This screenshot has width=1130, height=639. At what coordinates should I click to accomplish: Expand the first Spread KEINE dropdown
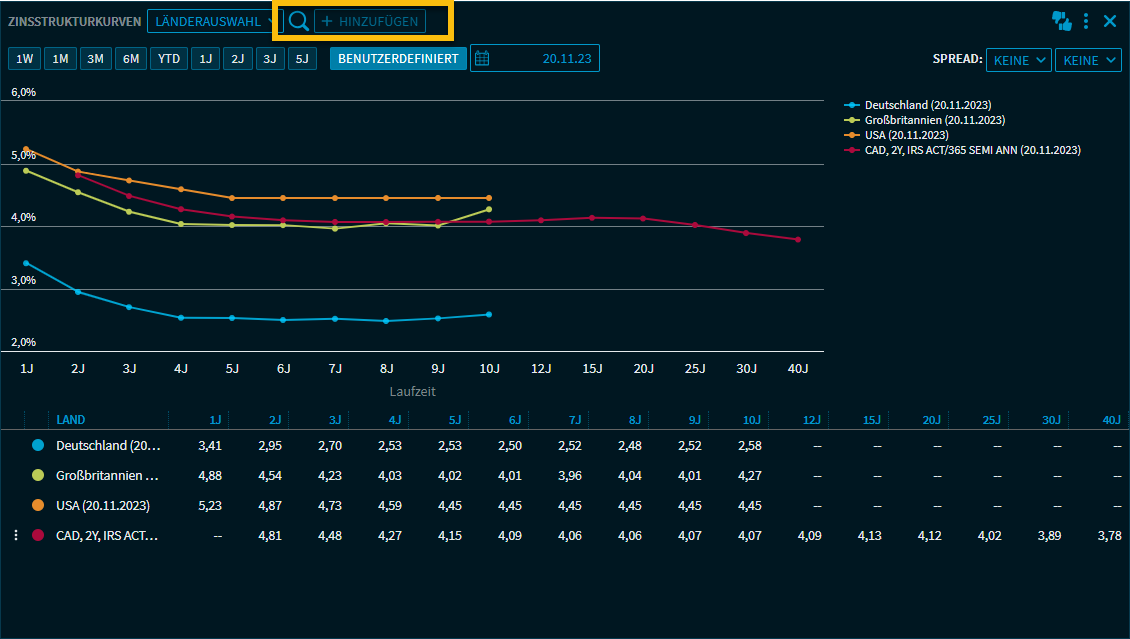pyautogui.click(x=1018, y=60)
